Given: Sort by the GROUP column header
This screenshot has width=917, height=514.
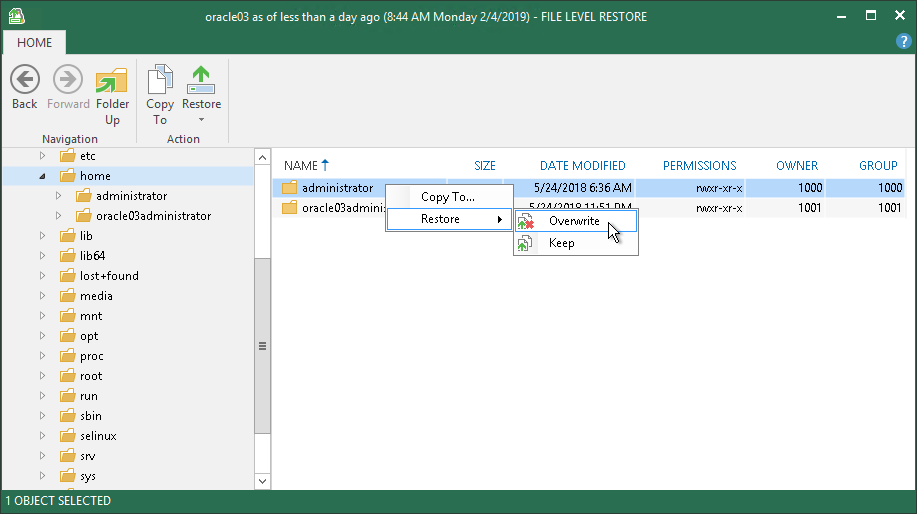Looking at the screenshot, I should (x=878, y=165).
